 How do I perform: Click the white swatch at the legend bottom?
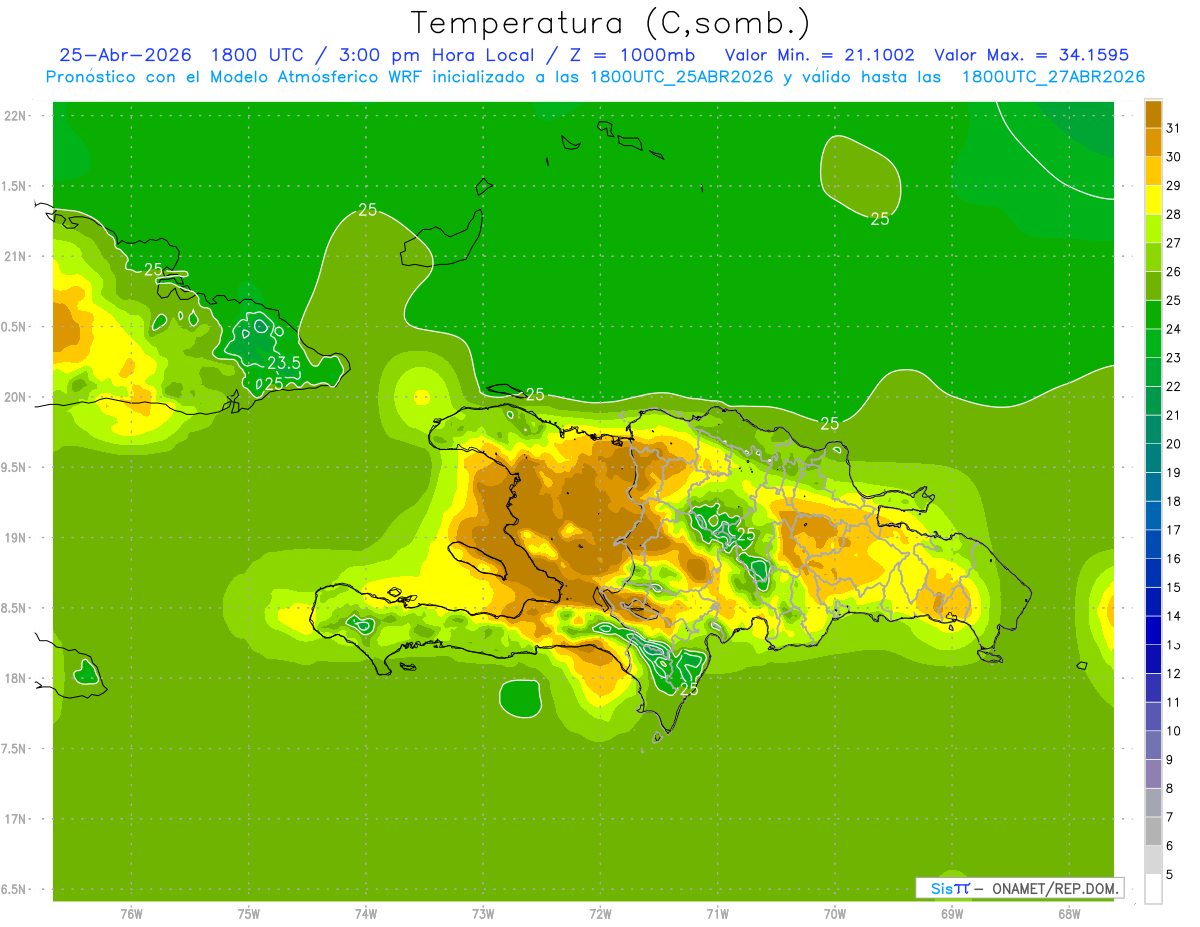pyautogui.click(x=1153, y=889)
